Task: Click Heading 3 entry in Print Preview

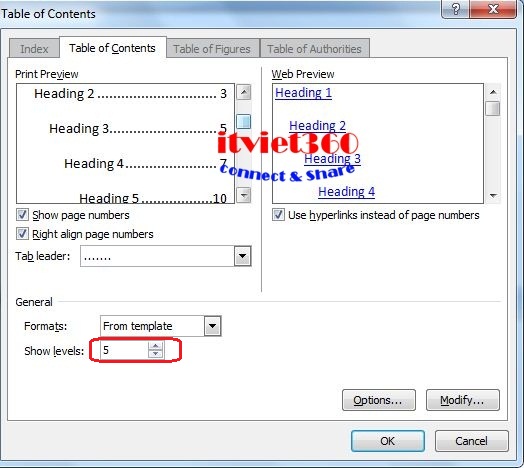Action: (x=138, y=128)
